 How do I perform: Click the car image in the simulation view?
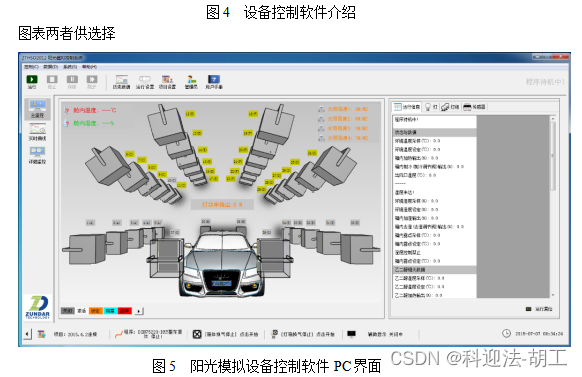click(222, 264)
